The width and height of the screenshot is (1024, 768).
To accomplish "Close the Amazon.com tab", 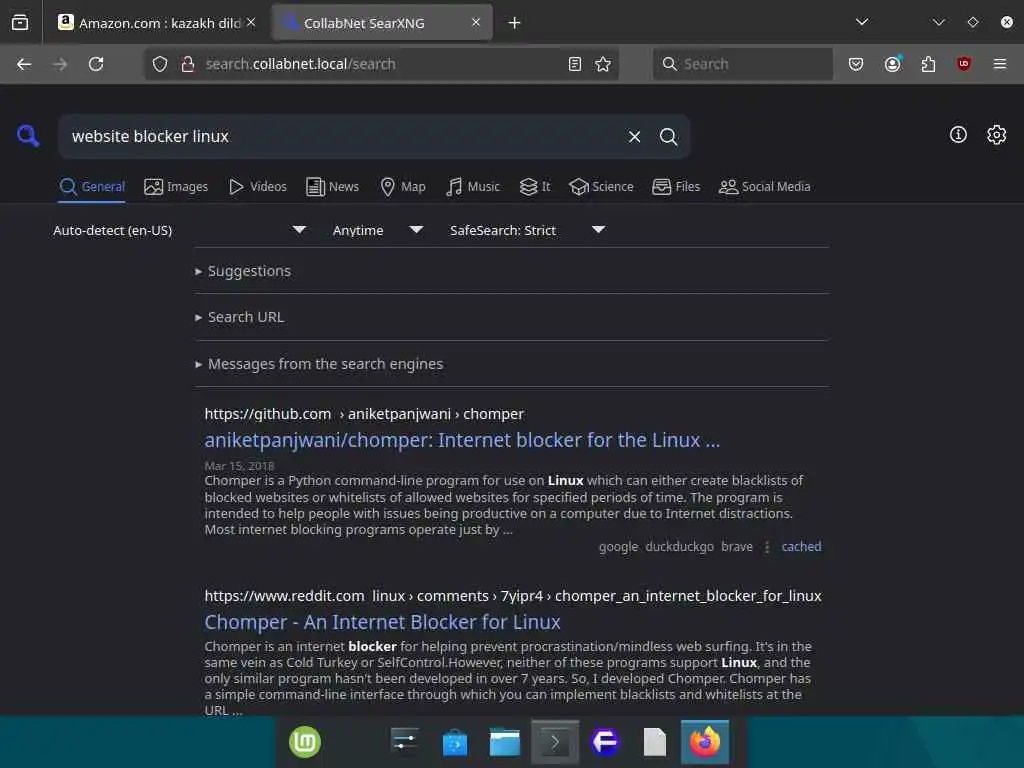I will pyautogui.click(x=251, y=22).
